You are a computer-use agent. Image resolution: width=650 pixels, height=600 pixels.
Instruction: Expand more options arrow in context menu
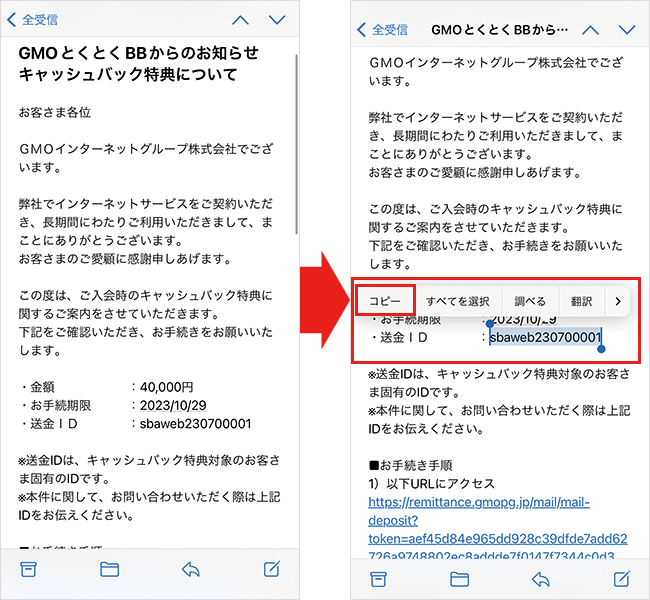pyautogui.click(x=618, y=300)
